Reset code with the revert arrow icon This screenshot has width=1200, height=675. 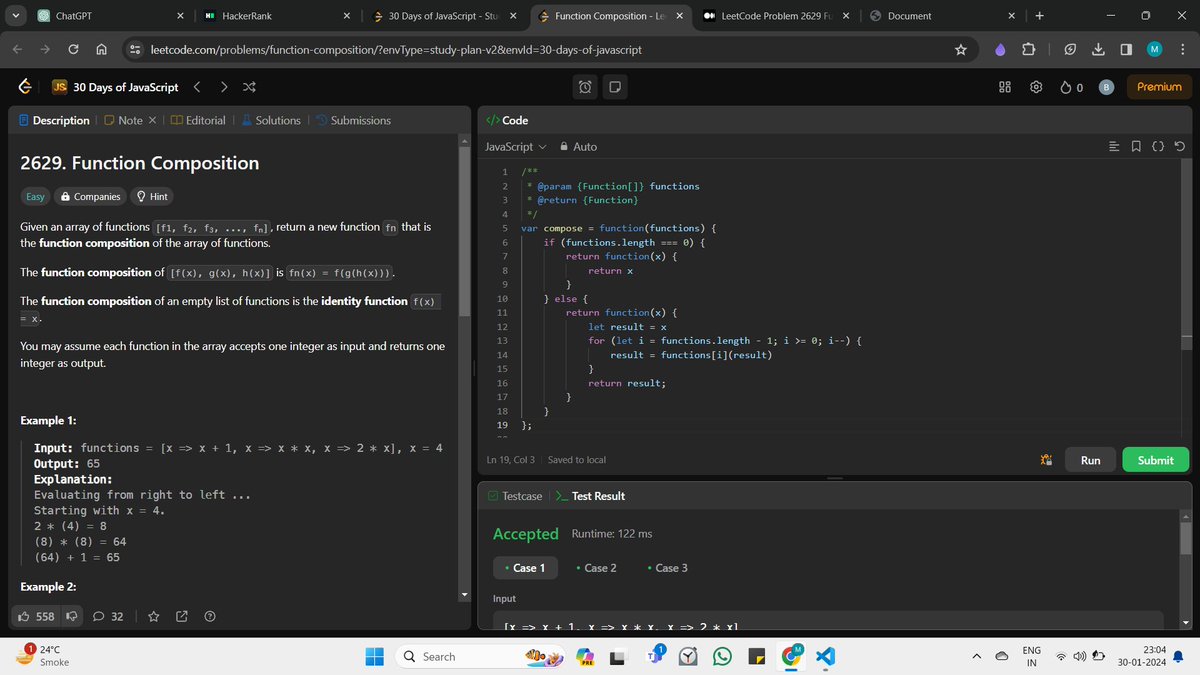1180,146
